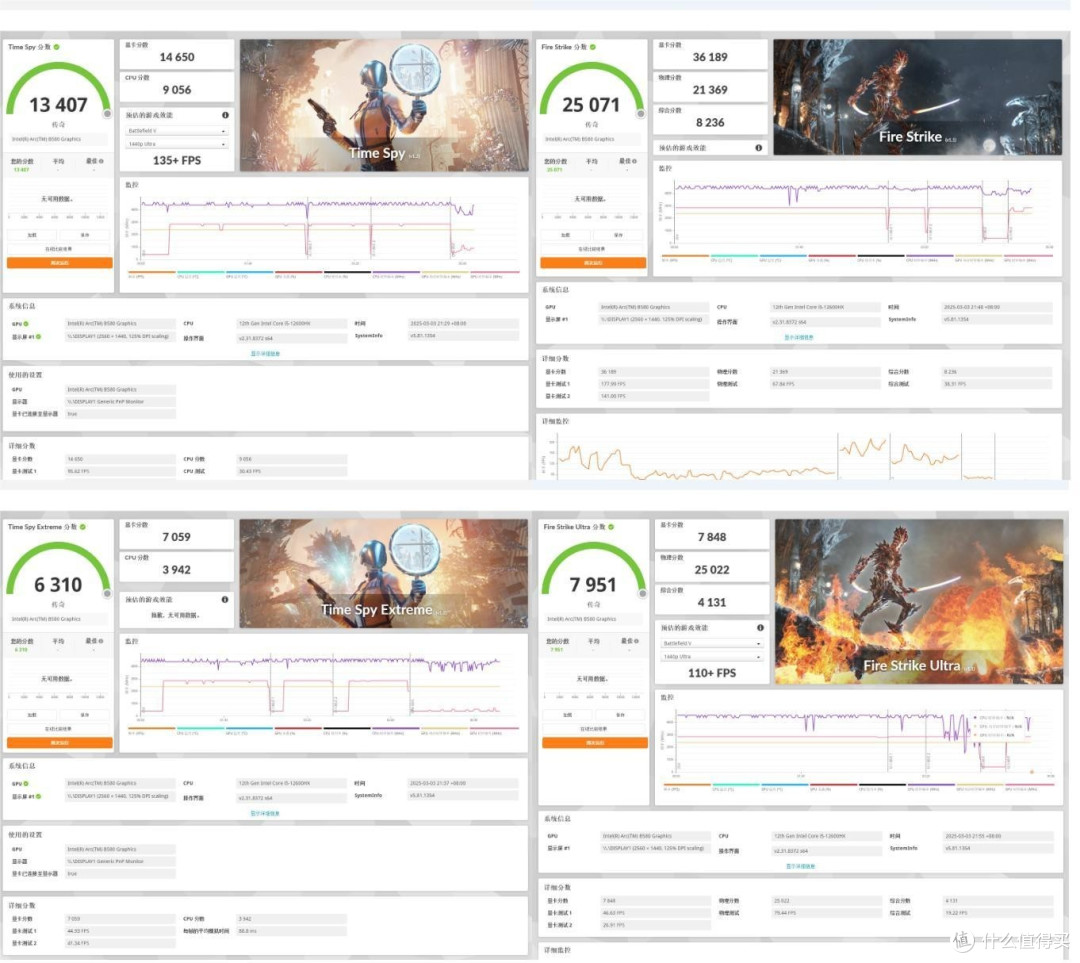This screenshot has width=1080, height=963.
Task: Click the Time Spy CPU score value 9 056
Action: tap(177, 90)
